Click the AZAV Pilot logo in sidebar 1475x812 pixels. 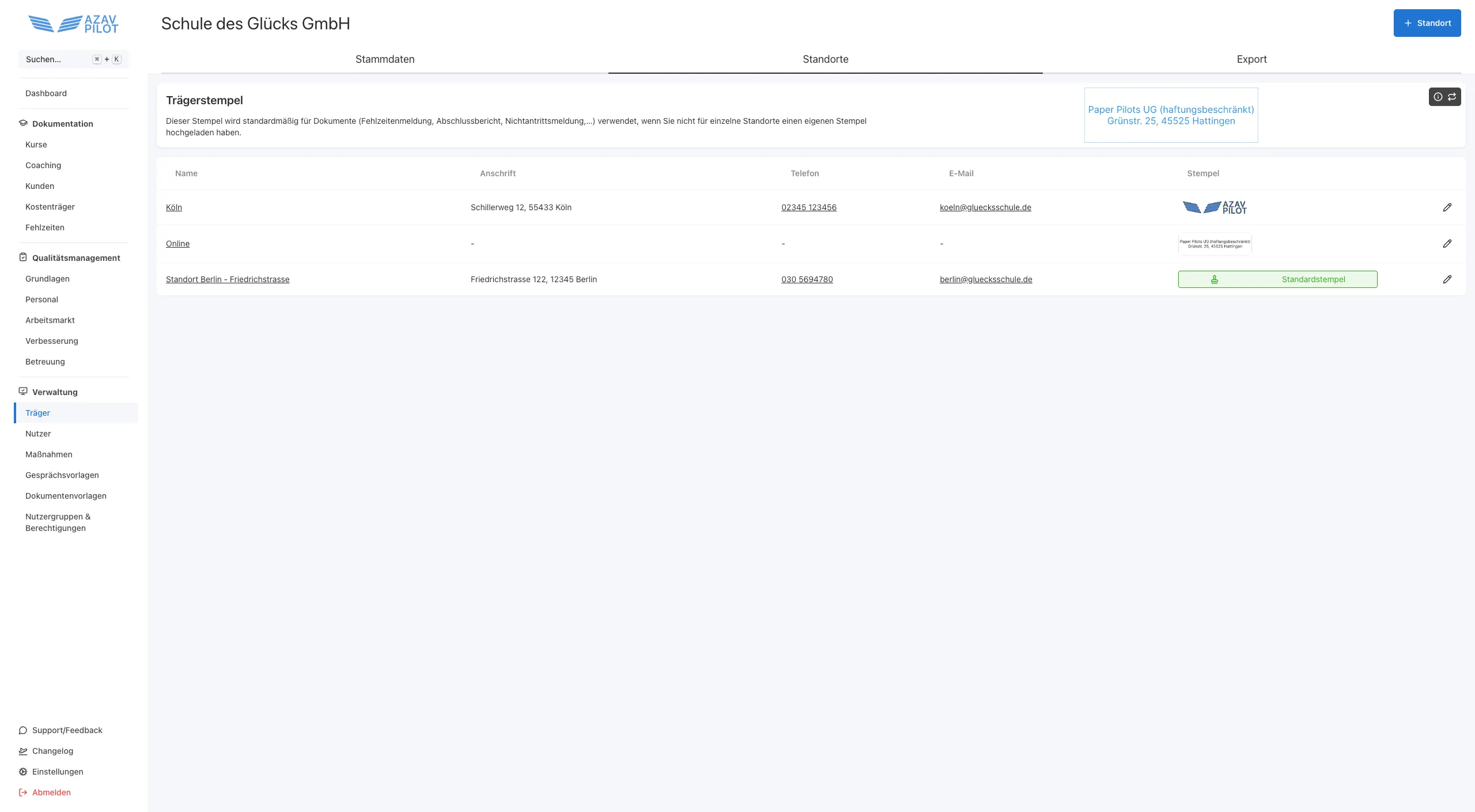click(73, 24)
